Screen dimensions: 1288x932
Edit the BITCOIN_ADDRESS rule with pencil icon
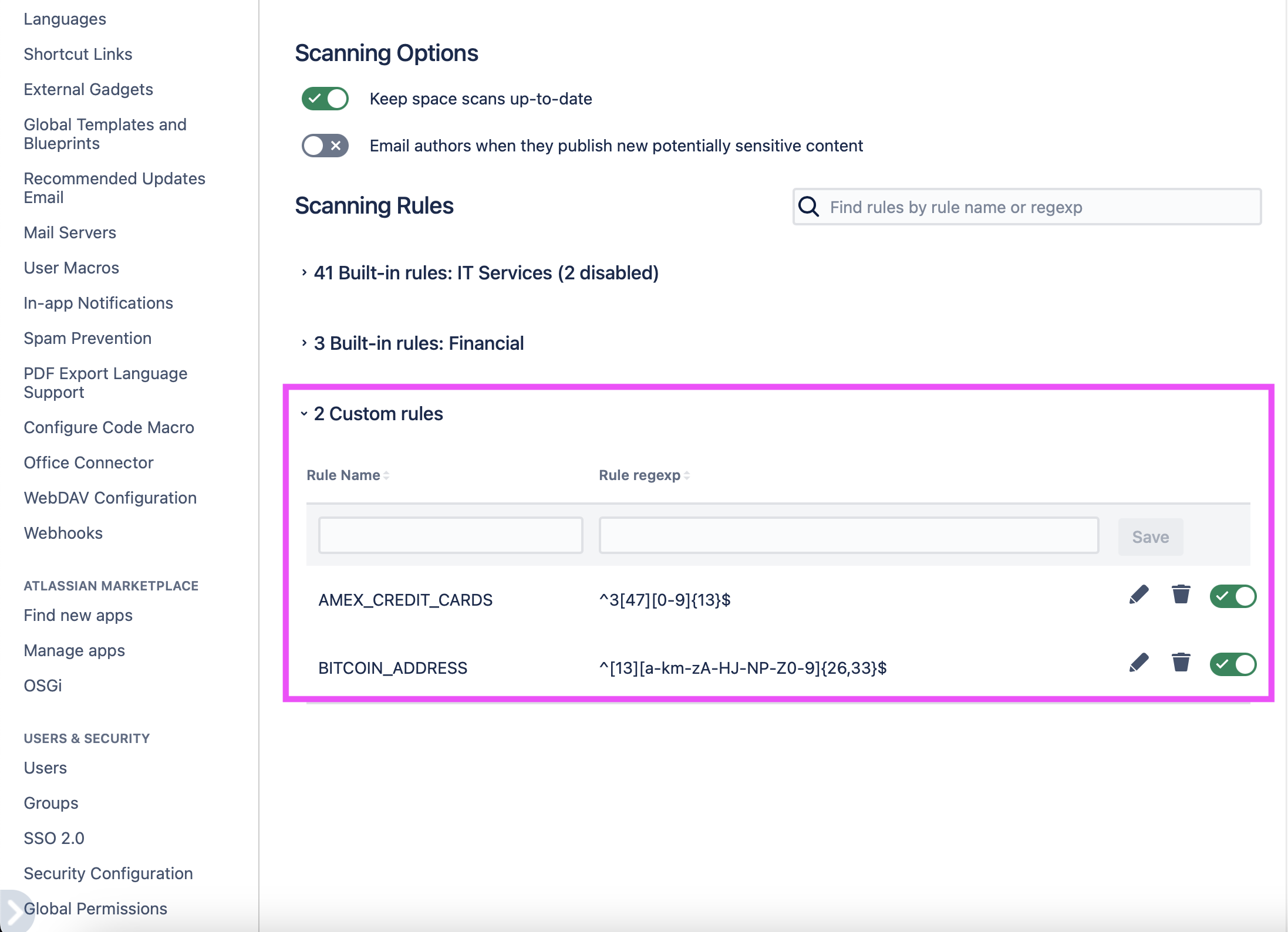pyautogui.click(x=1138, y=663)
